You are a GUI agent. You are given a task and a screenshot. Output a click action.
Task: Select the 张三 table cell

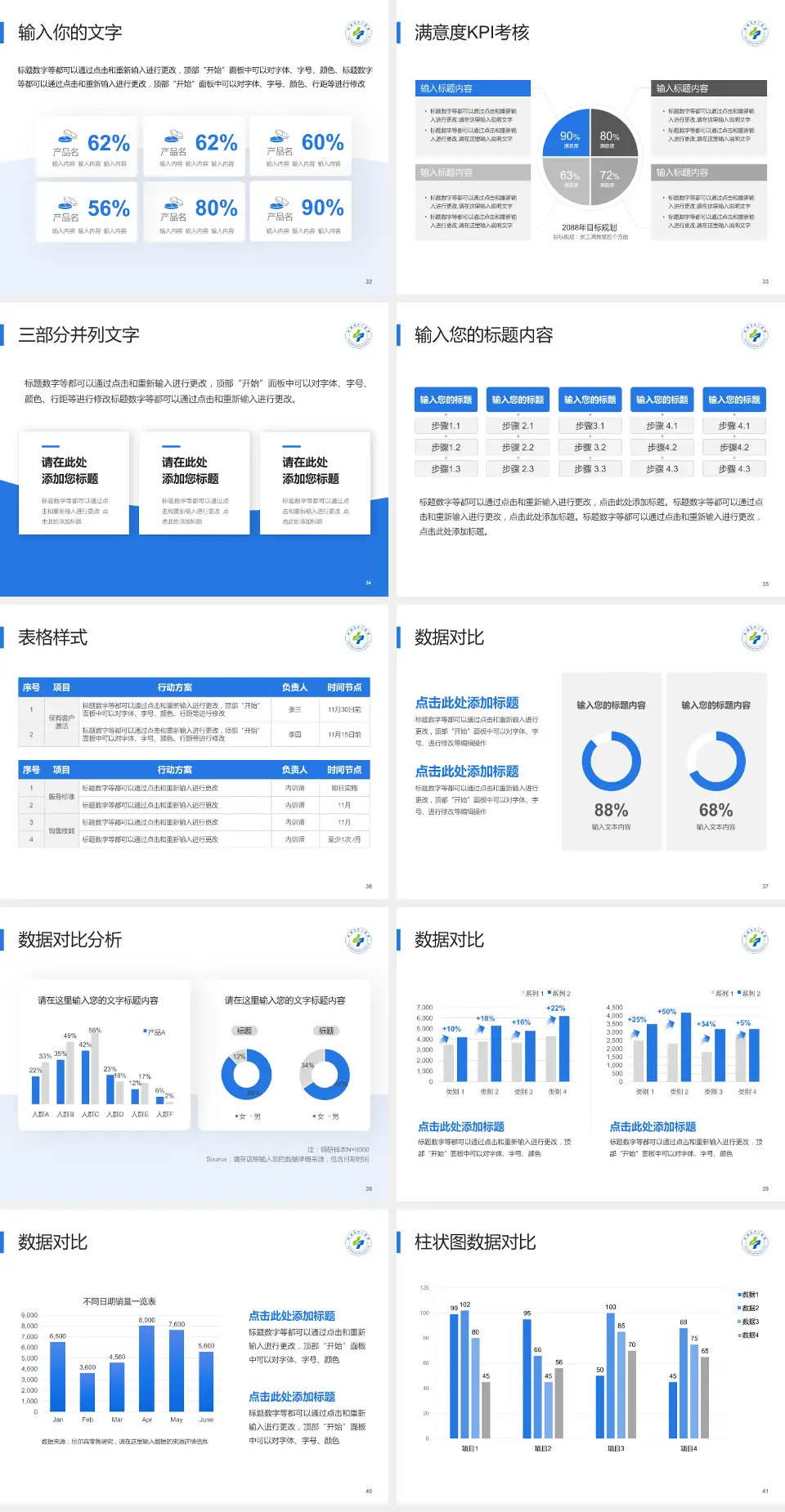tap(294, 709)
